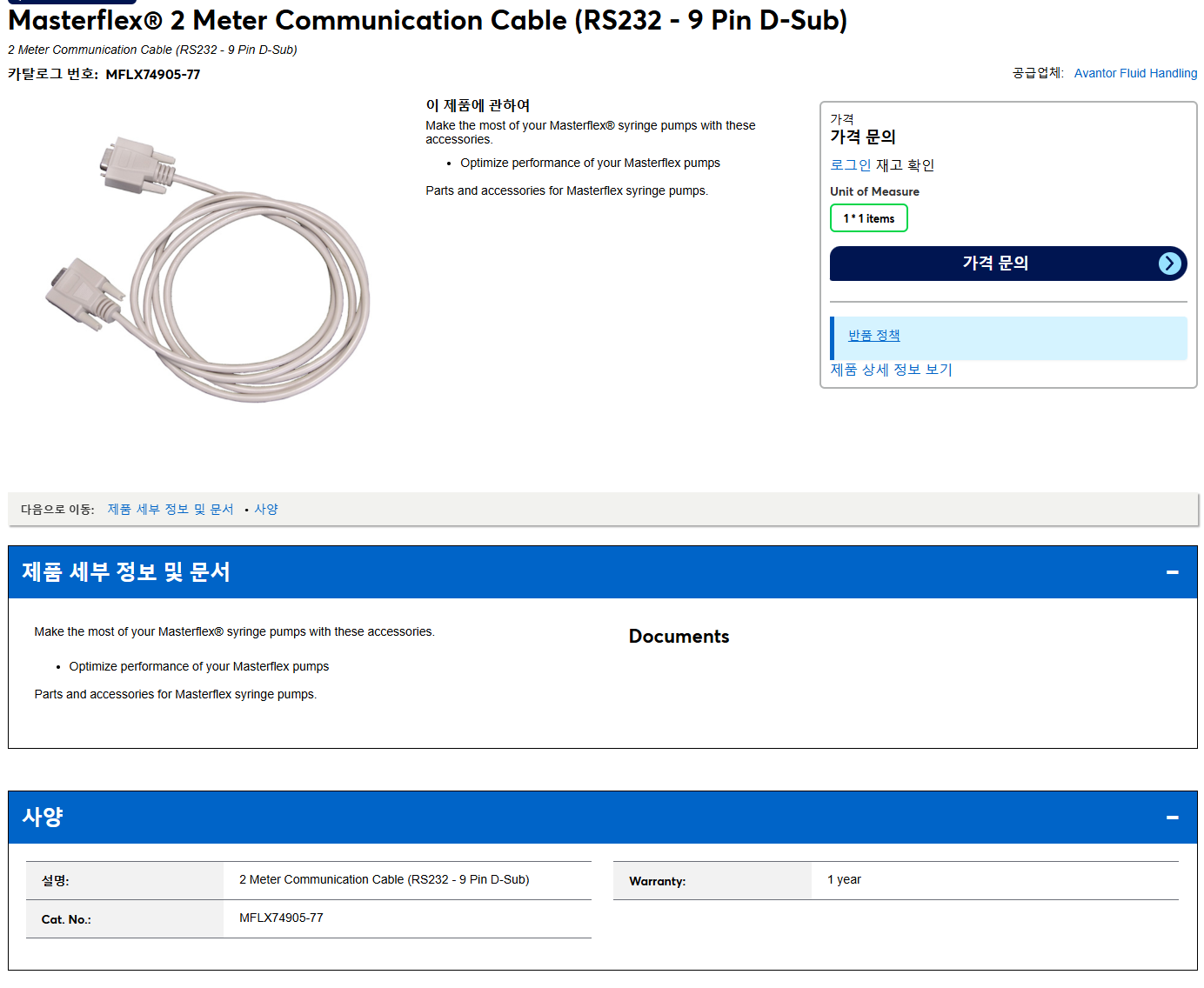The image size is (1204, 988).
Task: Jump to 사양 anchor link
Action: (266, 510)
